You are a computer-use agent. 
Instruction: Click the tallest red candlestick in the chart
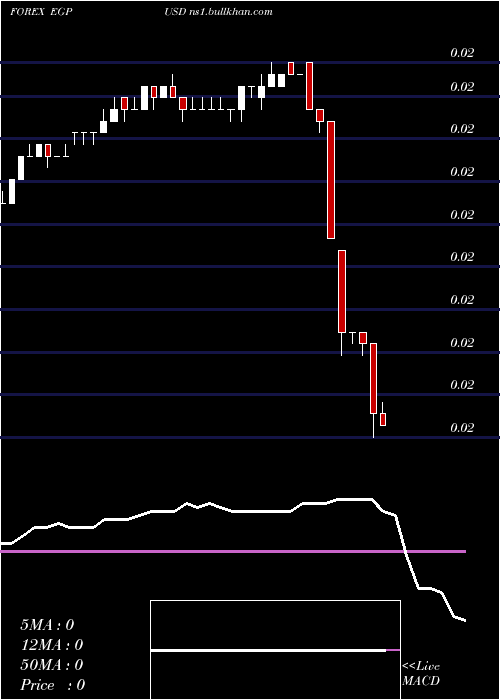[331, 180]
